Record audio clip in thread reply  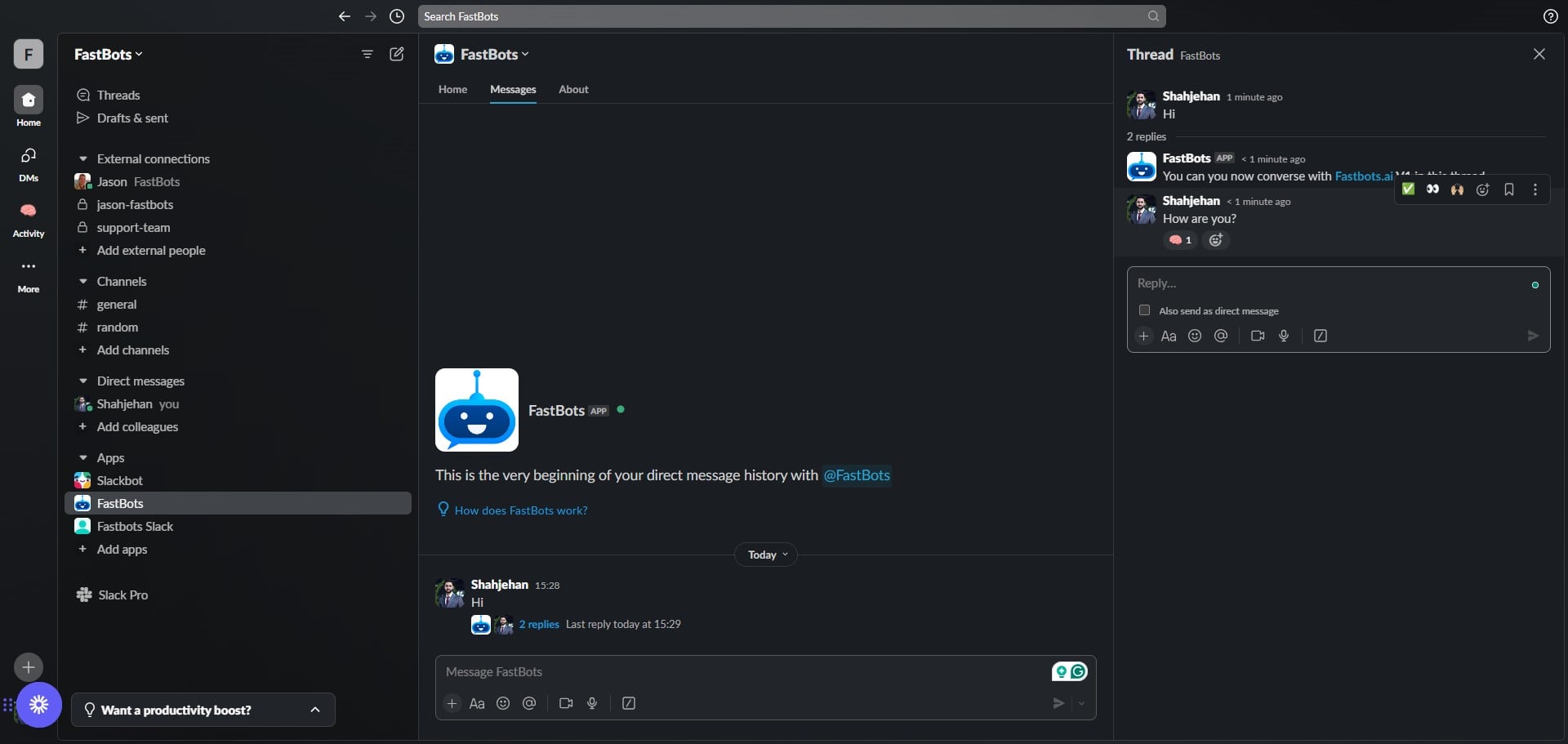(1284, 336)
